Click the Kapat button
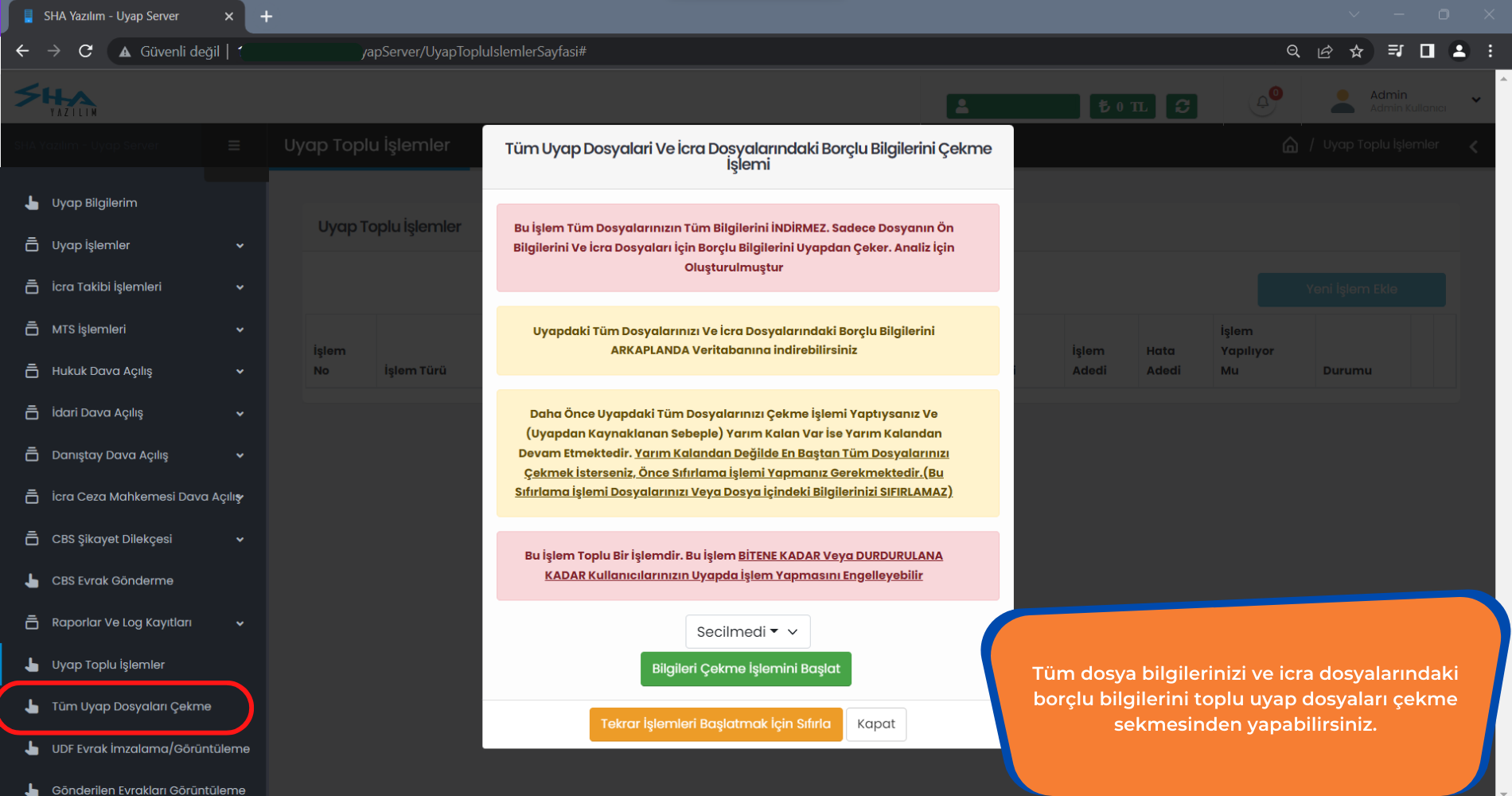 875,724
